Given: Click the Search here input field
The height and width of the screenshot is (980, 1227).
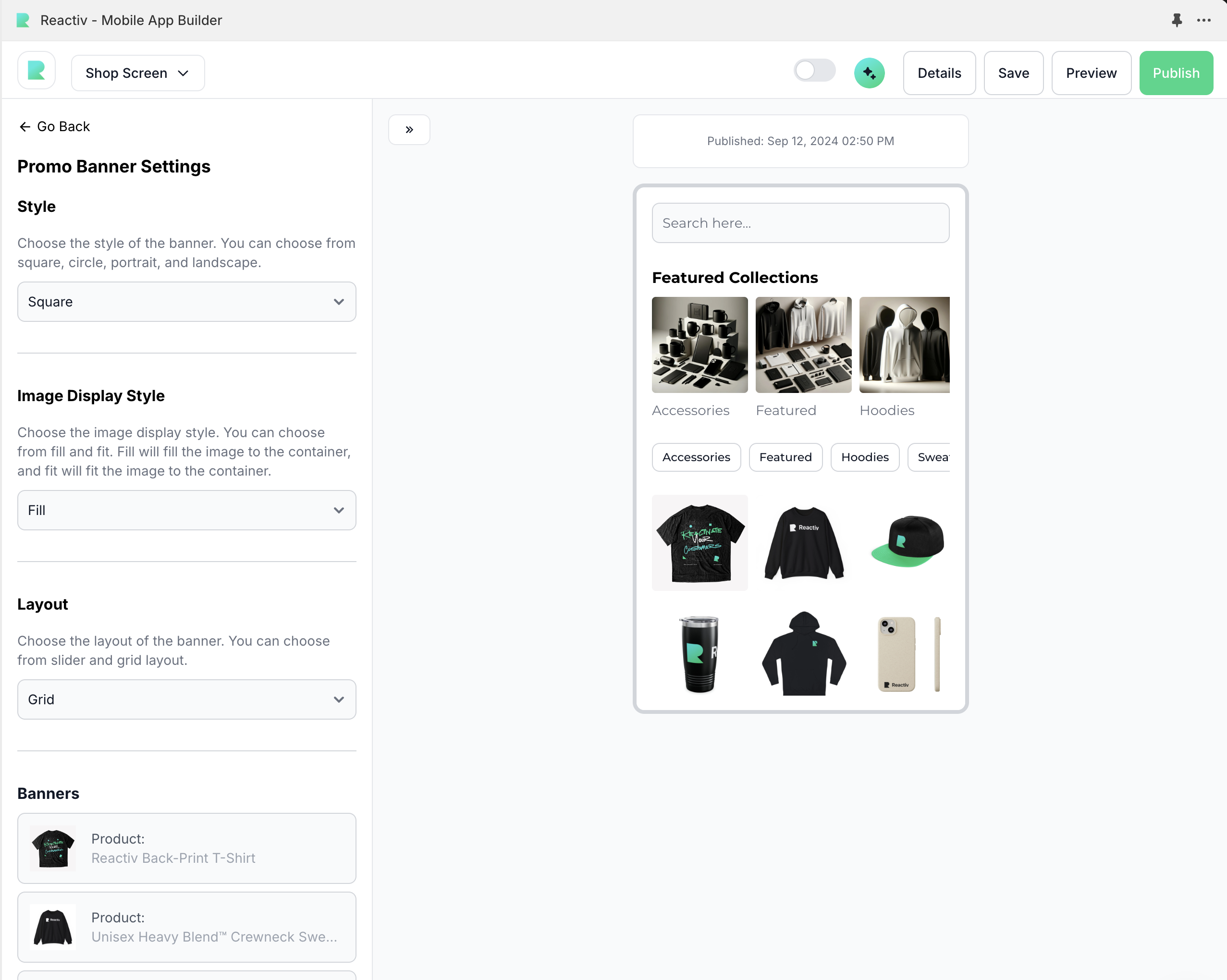Looking at the screenshot, I should coord(799,223).
